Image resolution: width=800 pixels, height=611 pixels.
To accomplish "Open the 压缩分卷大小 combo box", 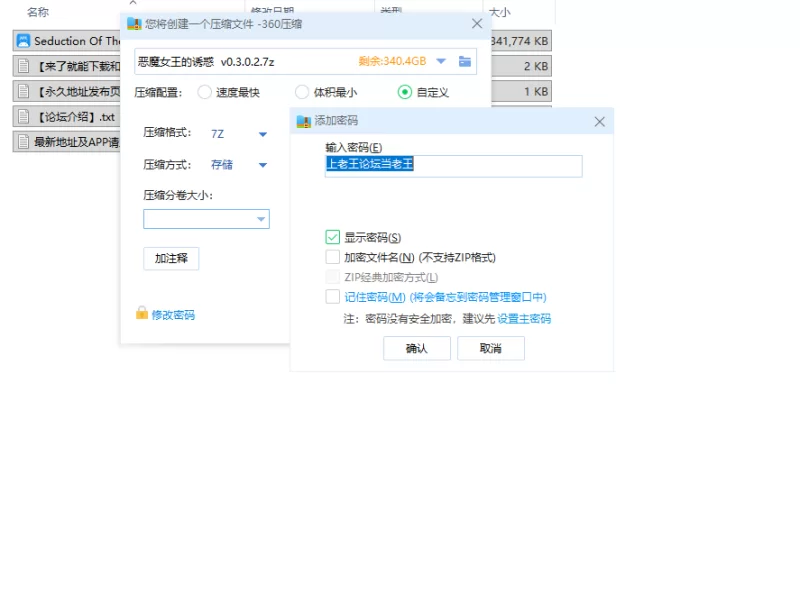I will 206,219.
